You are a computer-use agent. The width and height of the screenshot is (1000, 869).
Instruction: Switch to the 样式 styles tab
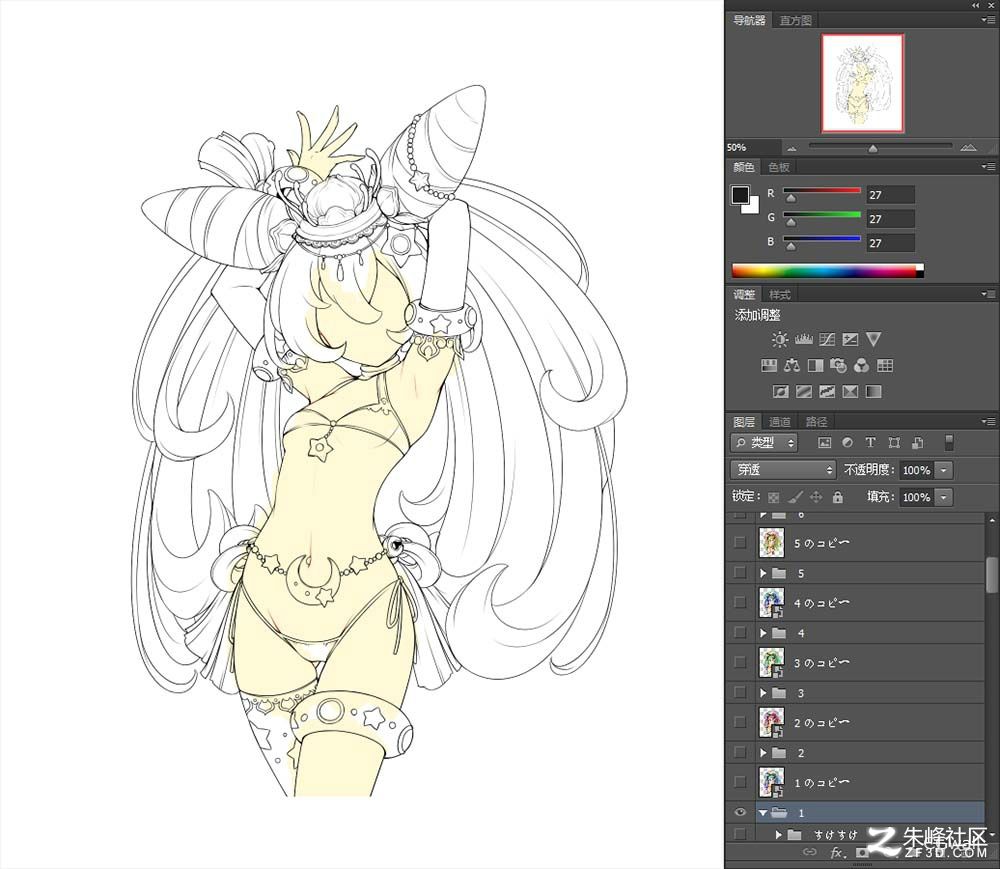779,295
